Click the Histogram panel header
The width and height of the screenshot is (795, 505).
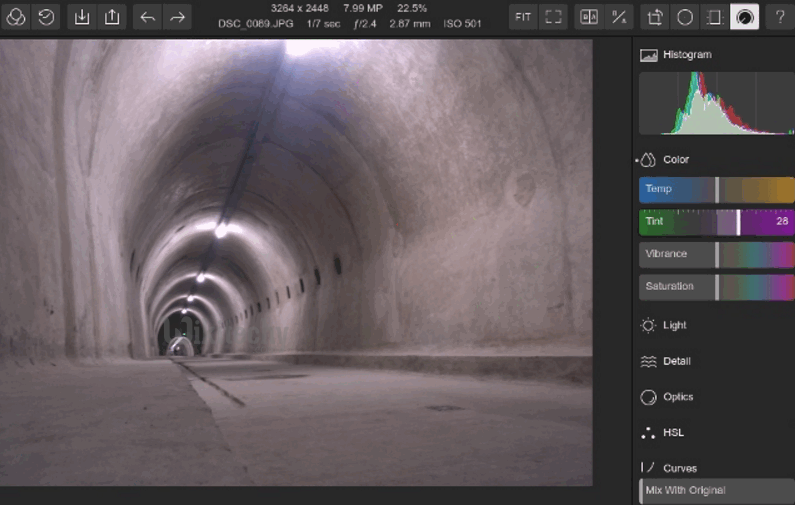coord(687,55)
